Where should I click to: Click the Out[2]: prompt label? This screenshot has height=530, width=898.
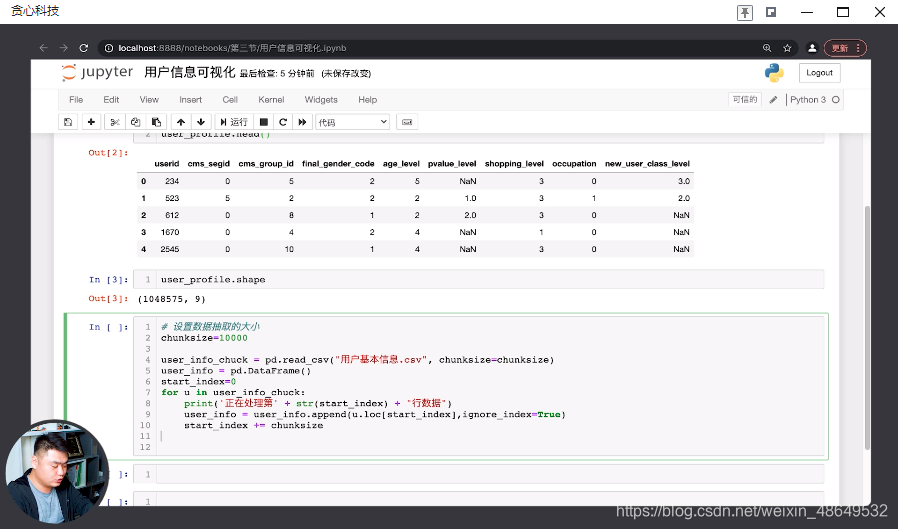point(108,153)
